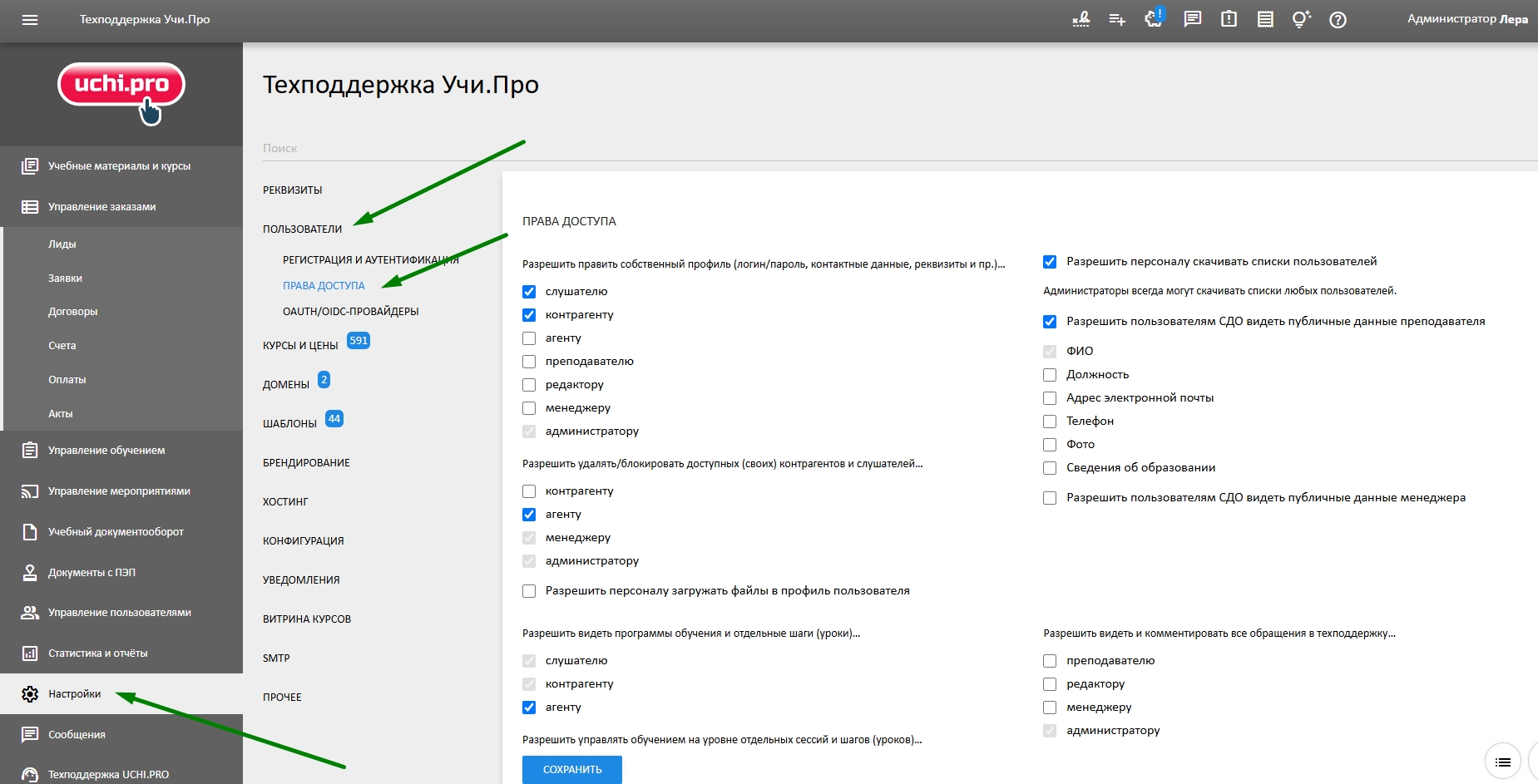The width and height of the screenshot is (1538, 784).
Task: Open the piggy bank icon with notification badge
Action: point(1155,18)
